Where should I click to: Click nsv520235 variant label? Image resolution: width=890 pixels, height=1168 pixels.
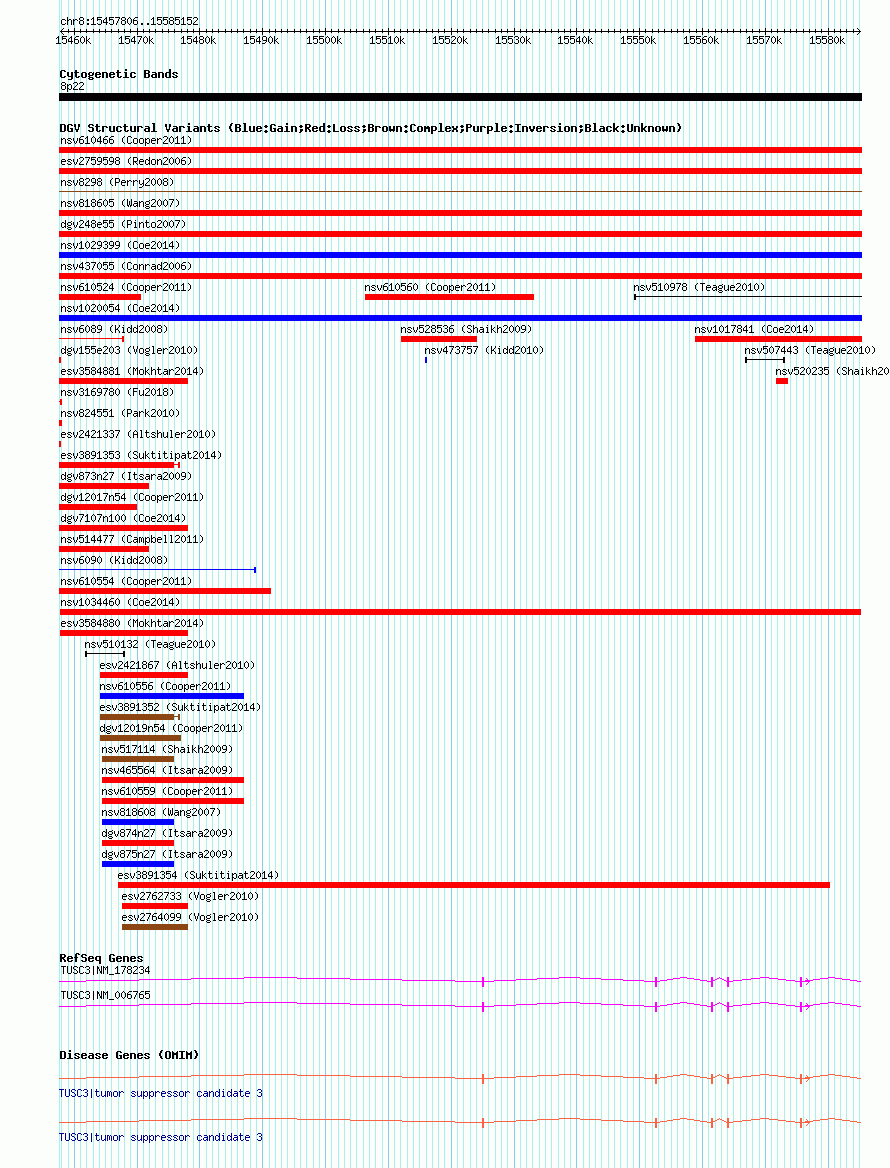point(832,371)
